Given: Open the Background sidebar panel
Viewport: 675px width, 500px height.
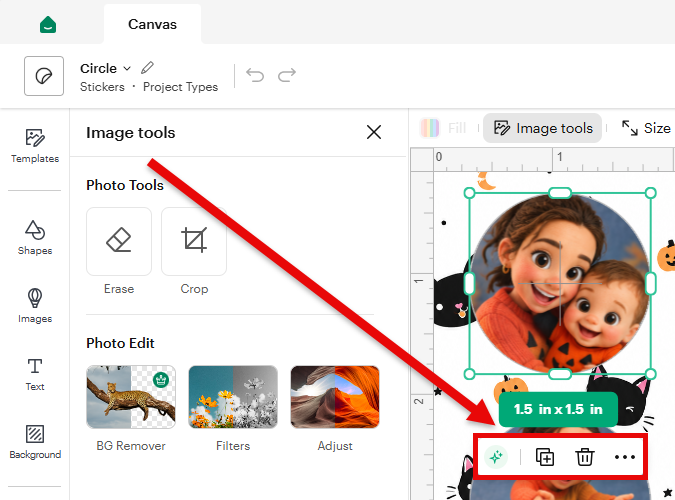Looking at the screenshot, I should (35, 442).
